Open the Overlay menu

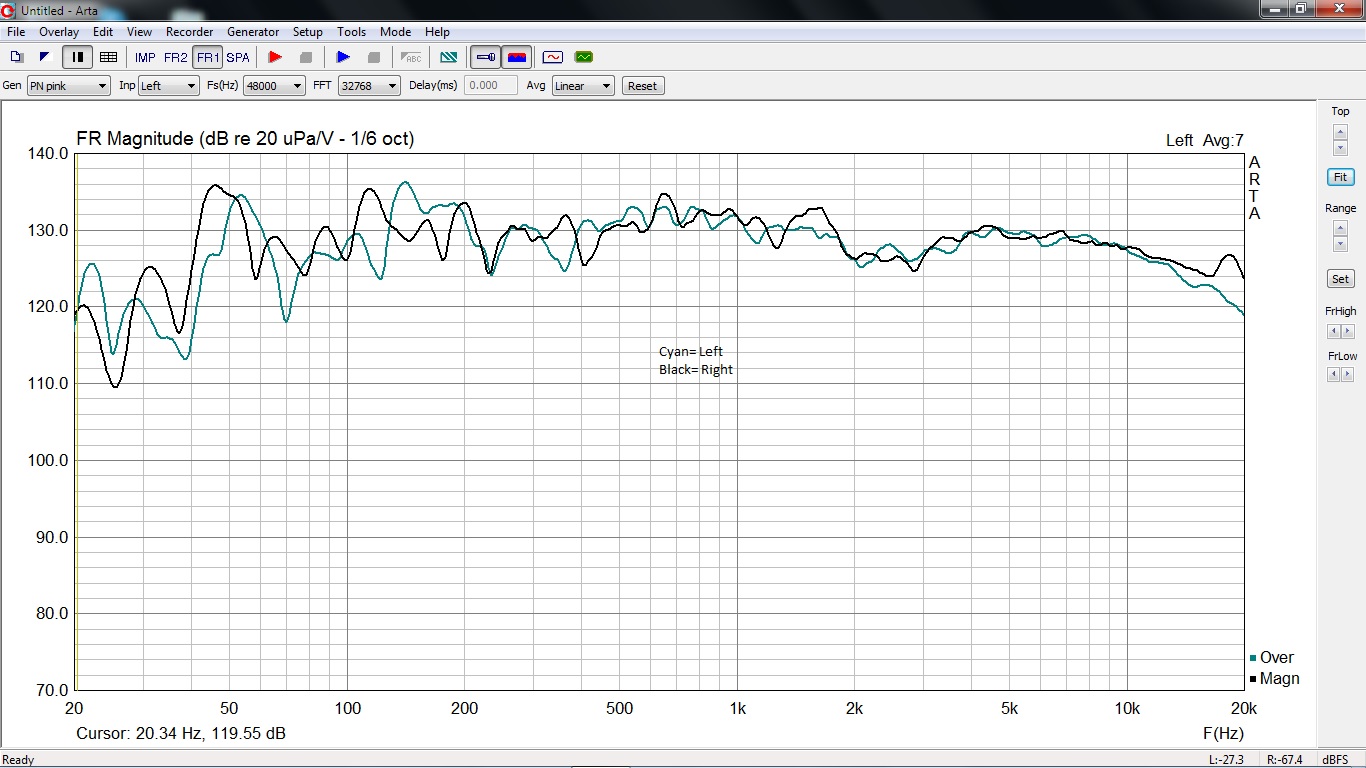[x=59, y=32]
